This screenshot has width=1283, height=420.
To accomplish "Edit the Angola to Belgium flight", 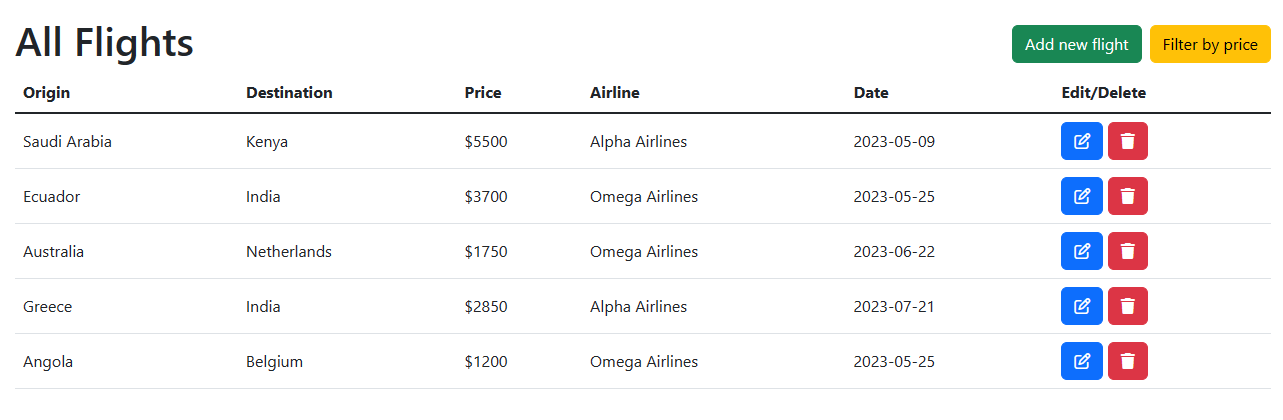I will click(x=1081, y=361).
